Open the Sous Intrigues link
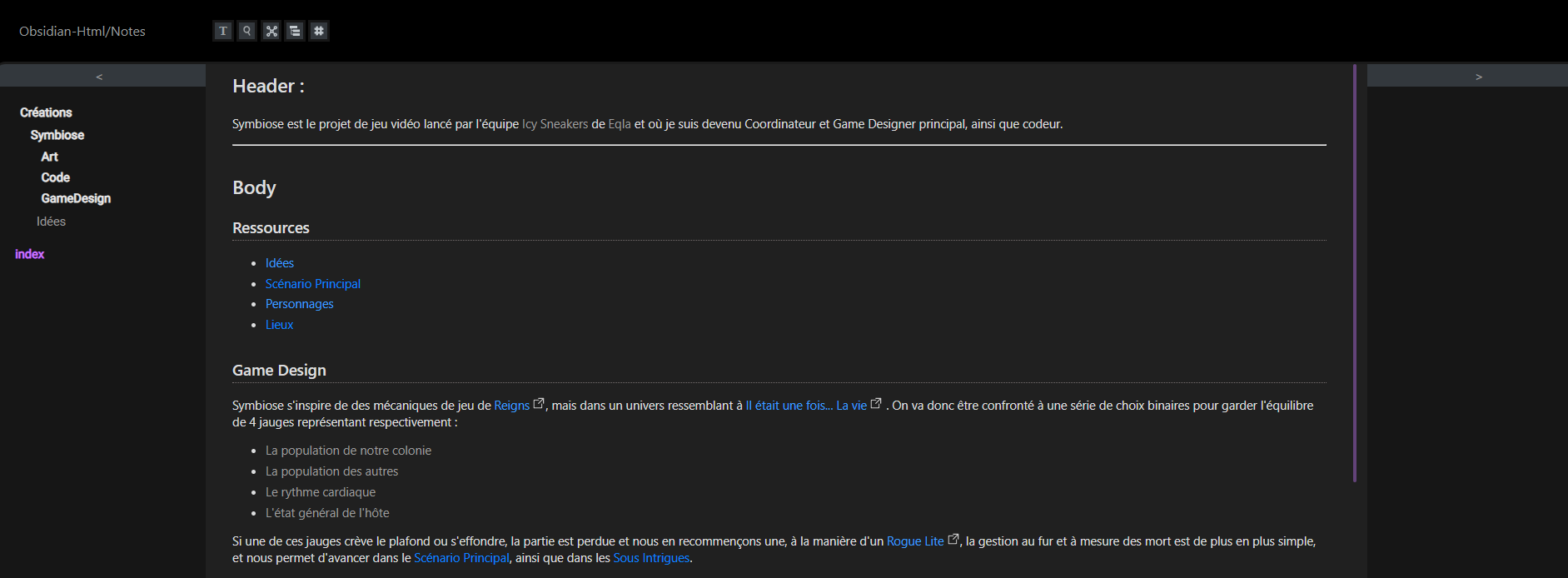This screenshot has width=1568, height=578. 652,558
